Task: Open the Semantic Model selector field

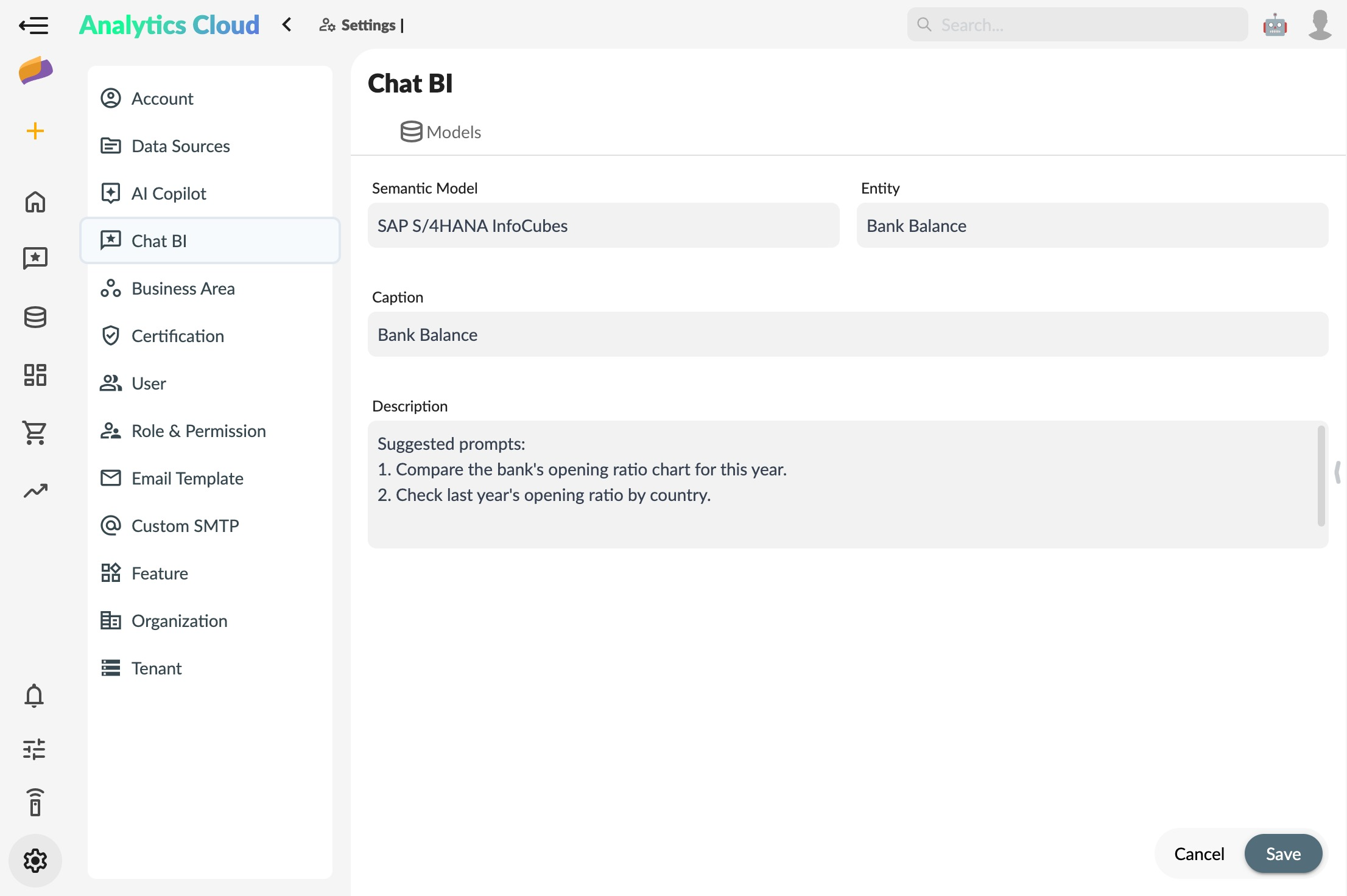Action: (603, 226)
